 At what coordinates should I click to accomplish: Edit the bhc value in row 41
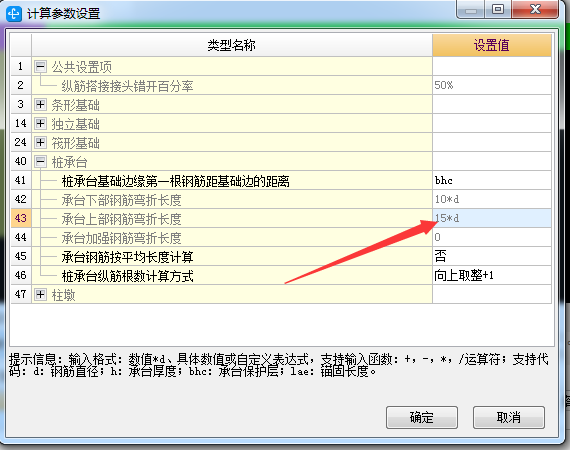[491, 180]
